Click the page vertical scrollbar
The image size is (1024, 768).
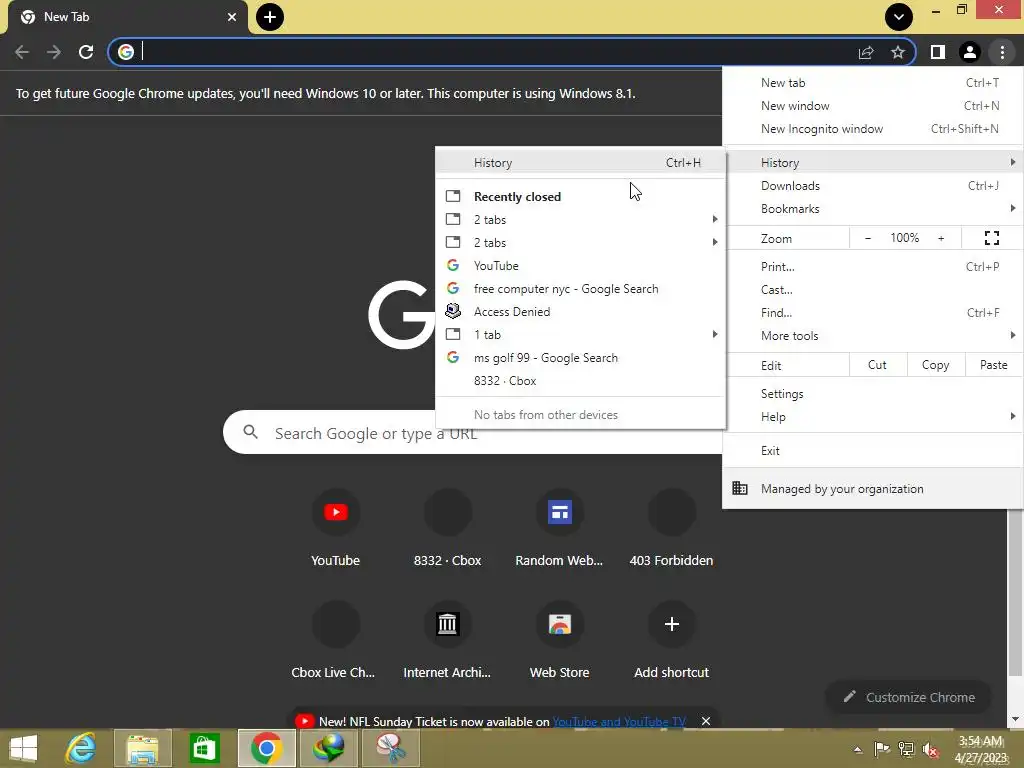point(1015,594)
